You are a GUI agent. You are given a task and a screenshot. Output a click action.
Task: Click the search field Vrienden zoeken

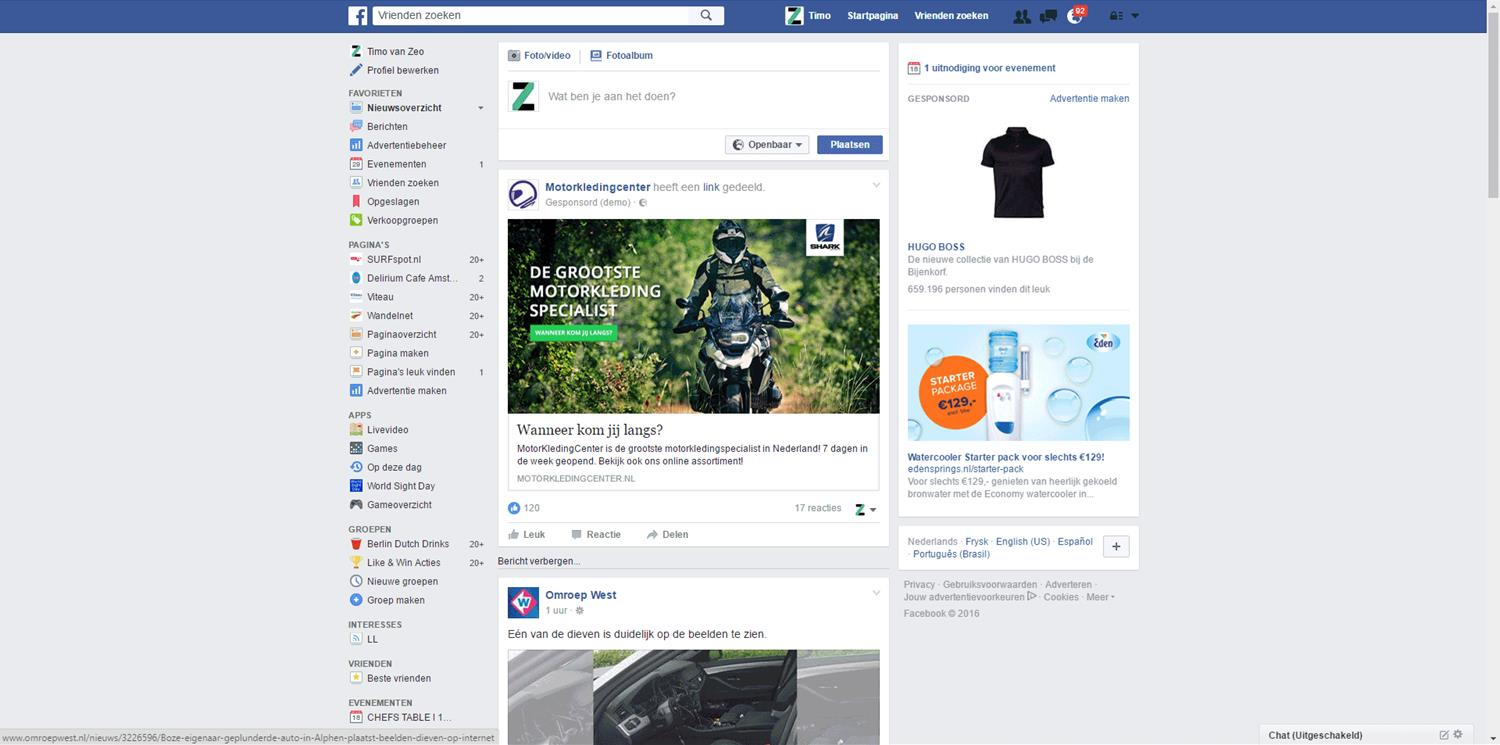(x=531, y=16)
